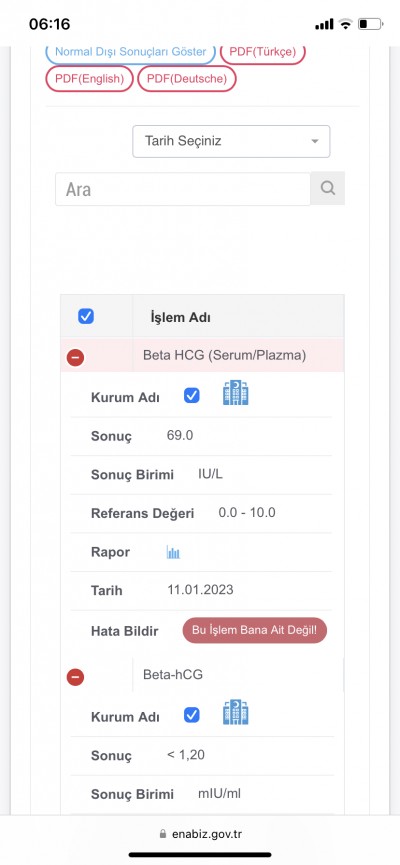The width and height of the screenshot is (400, 865).
Task: Open the Rapor chart icon
Action: [173, 552]
